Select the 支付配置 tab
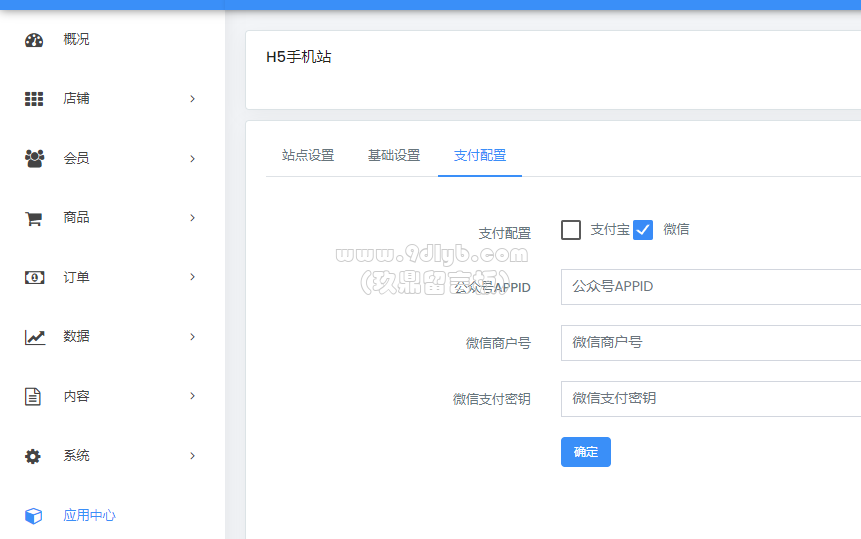 point(480,155)
